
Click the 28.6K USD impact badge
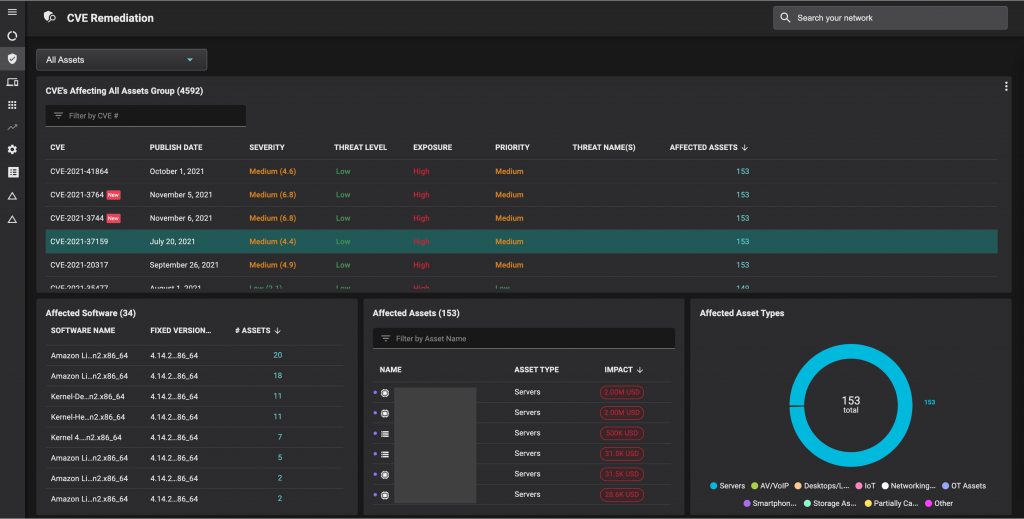click(622, 494)
